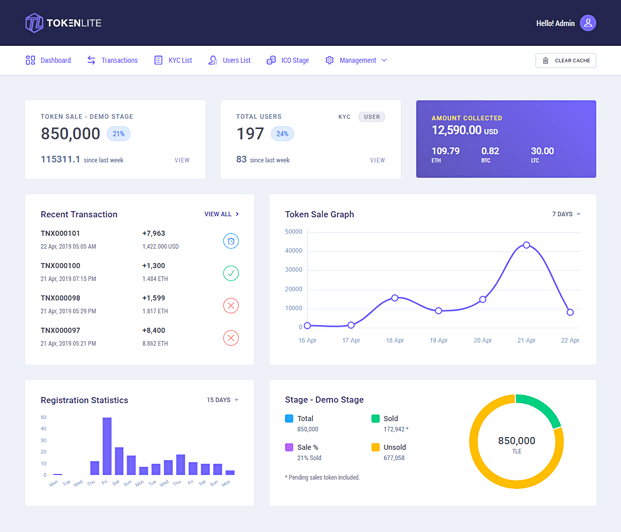Viewport: 621px width, 532px height.
Task: Click the tallest Fri registration bar
Action: (x=107, y=446)
